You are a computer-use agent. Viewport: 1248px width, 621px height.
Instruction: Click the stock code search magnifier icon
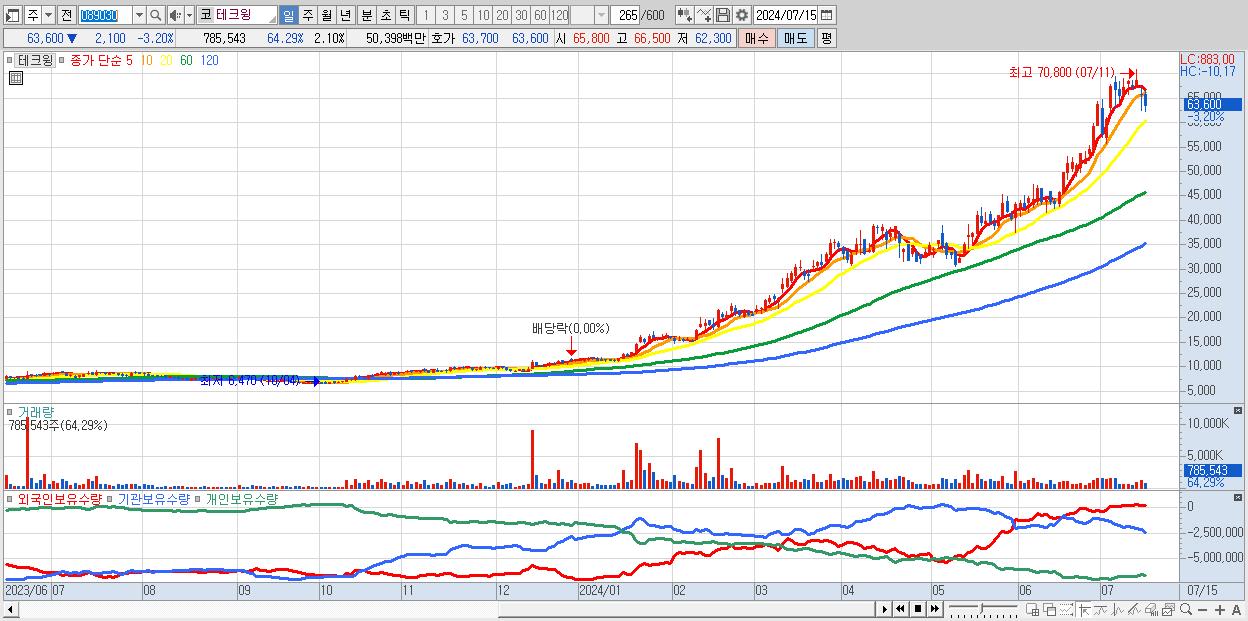click(156, 15)
